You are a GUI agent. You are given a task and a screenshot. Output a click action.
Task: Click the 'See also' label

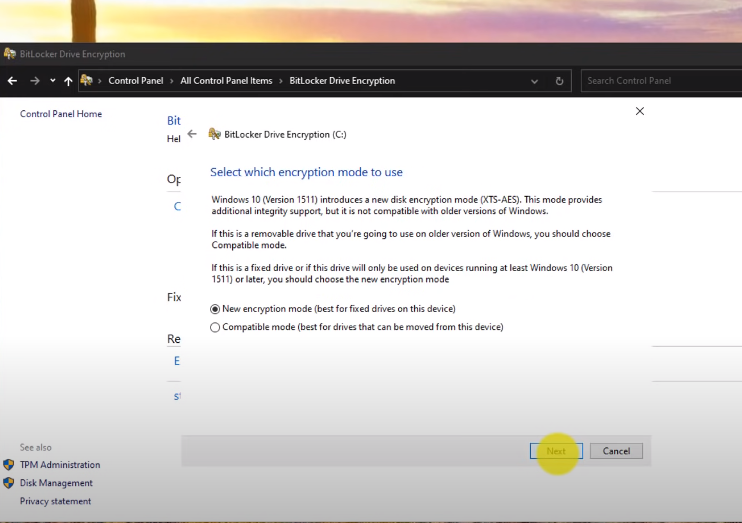click(35, 447)
